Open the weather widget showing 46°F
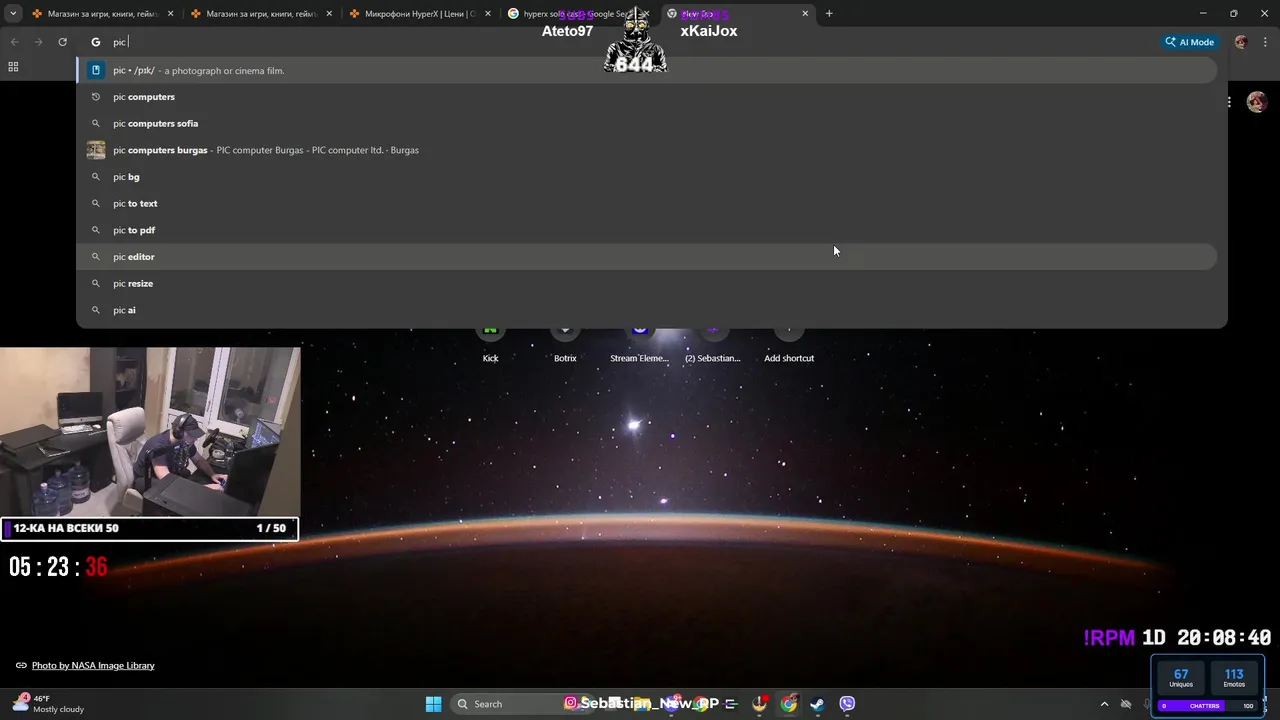The height and width of the screenshot is (720, 1280). click(x=48, y=703)
